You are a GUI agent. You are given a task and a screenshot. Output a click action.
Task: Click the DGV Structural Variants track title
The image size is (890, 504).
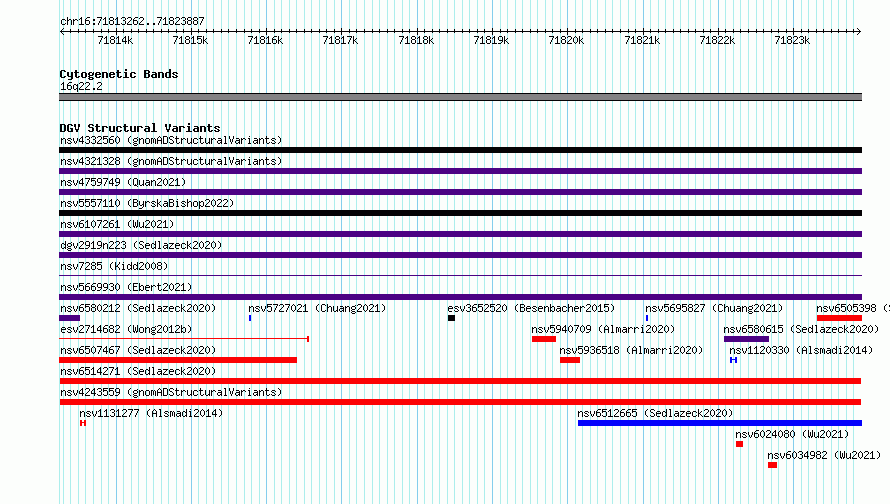tap(140, 128)
